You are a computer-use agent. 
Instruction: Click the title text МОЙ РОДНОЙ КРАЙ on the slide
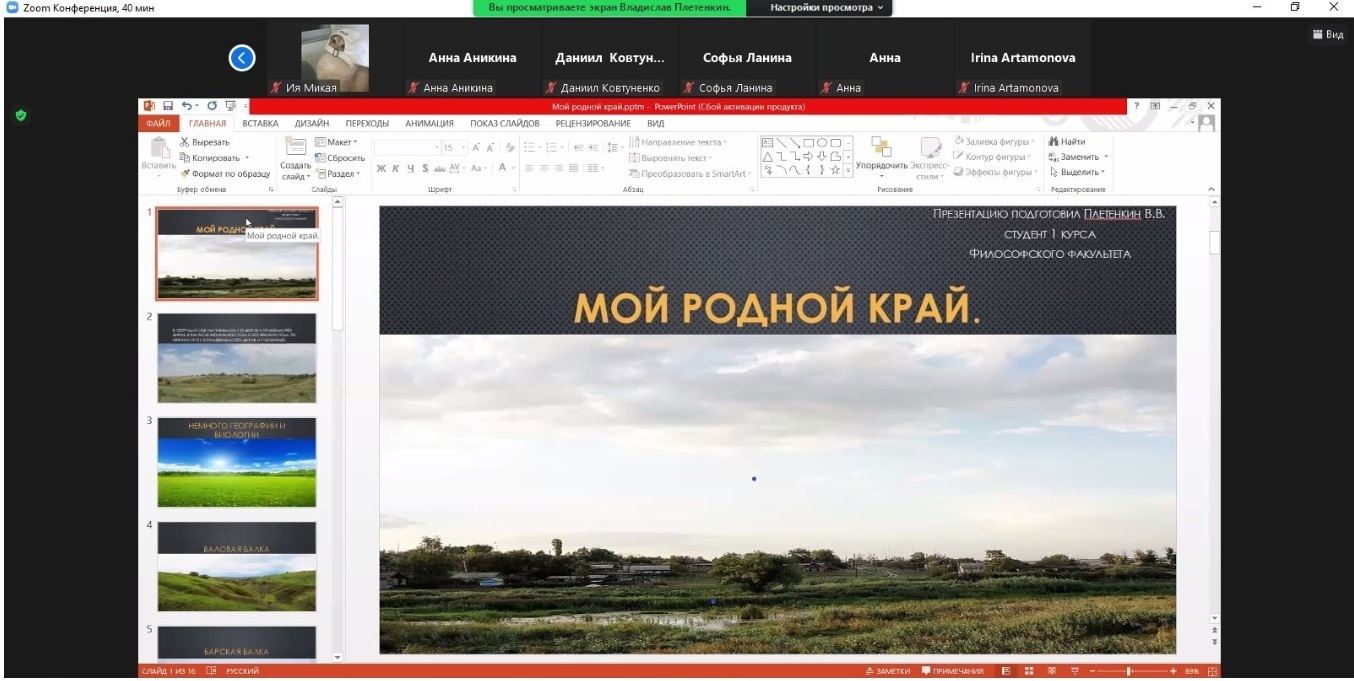(777, 309)
